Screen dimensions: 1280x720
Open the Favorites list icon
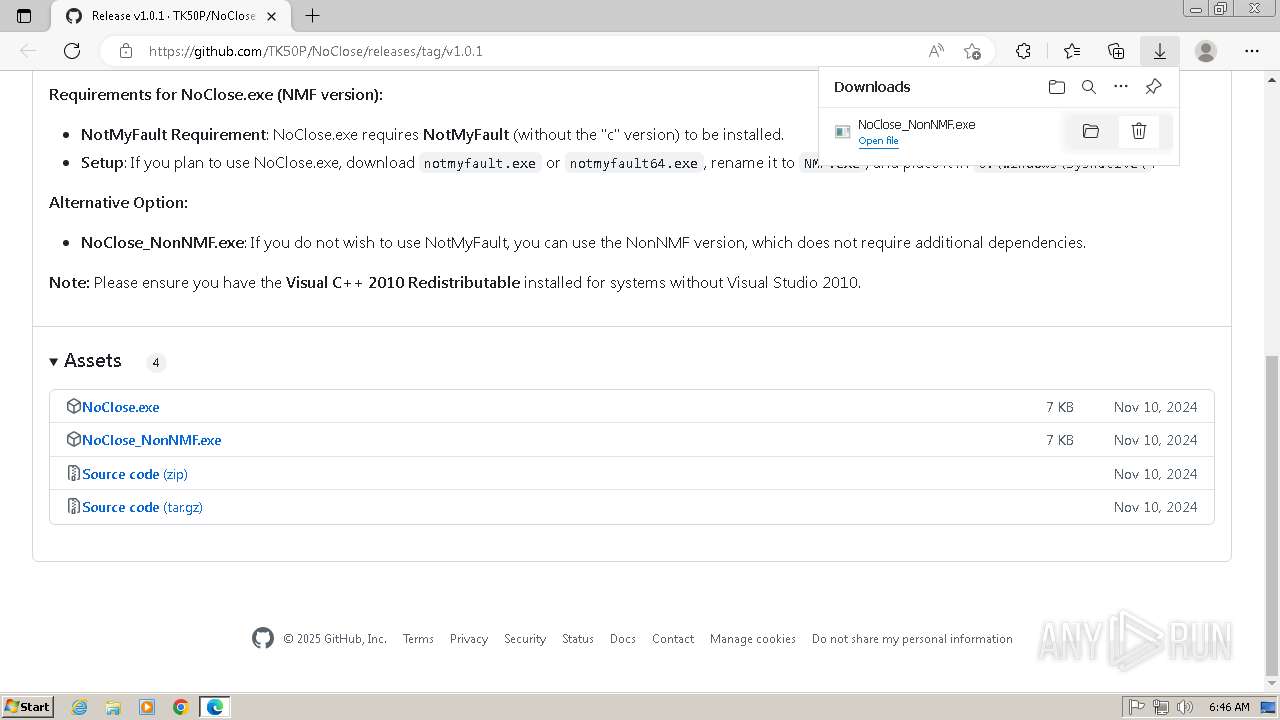click(x=1072, y=51)
